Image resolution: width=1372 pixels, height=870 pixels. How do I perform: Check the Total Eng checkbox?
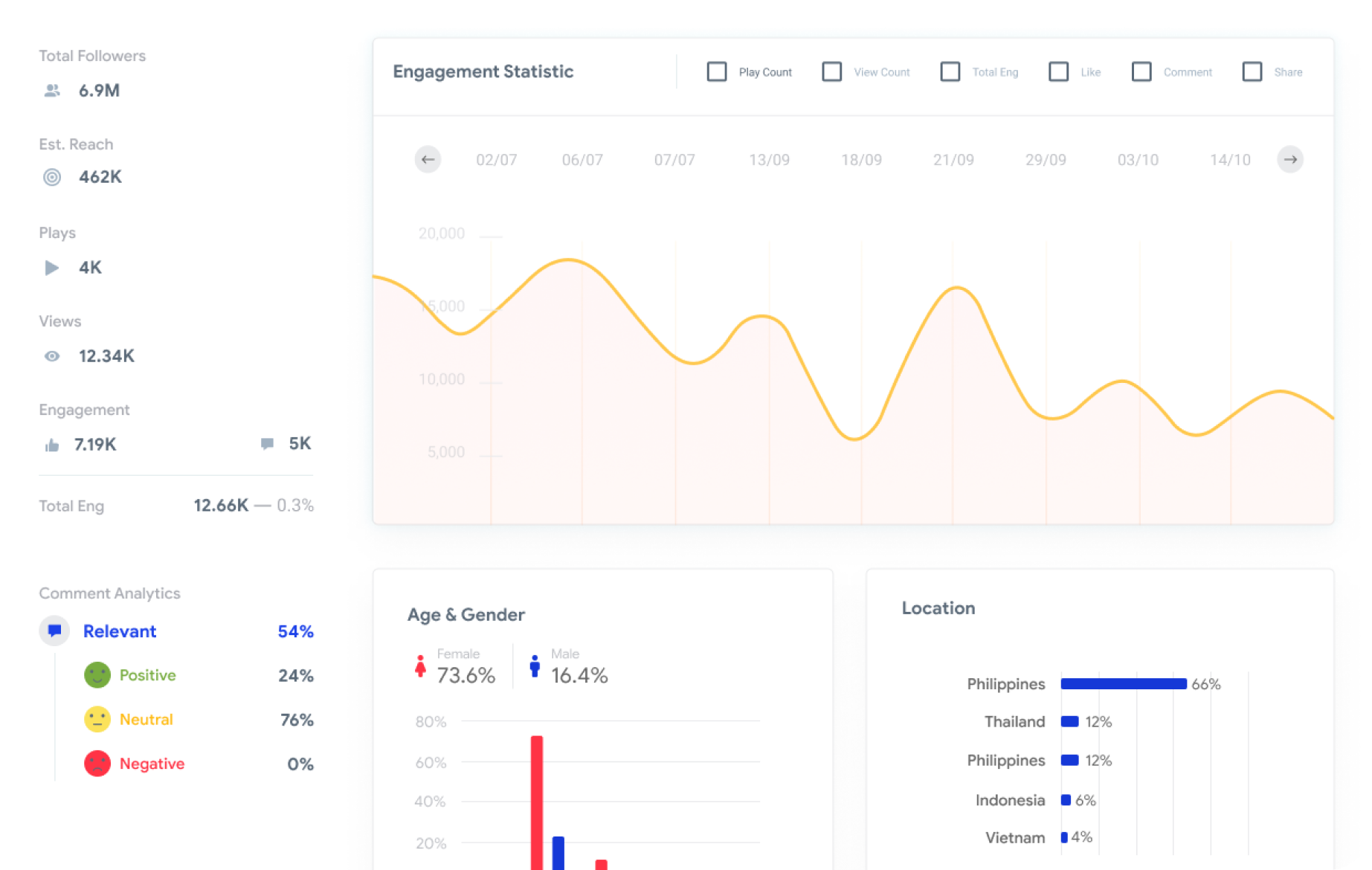950,72
